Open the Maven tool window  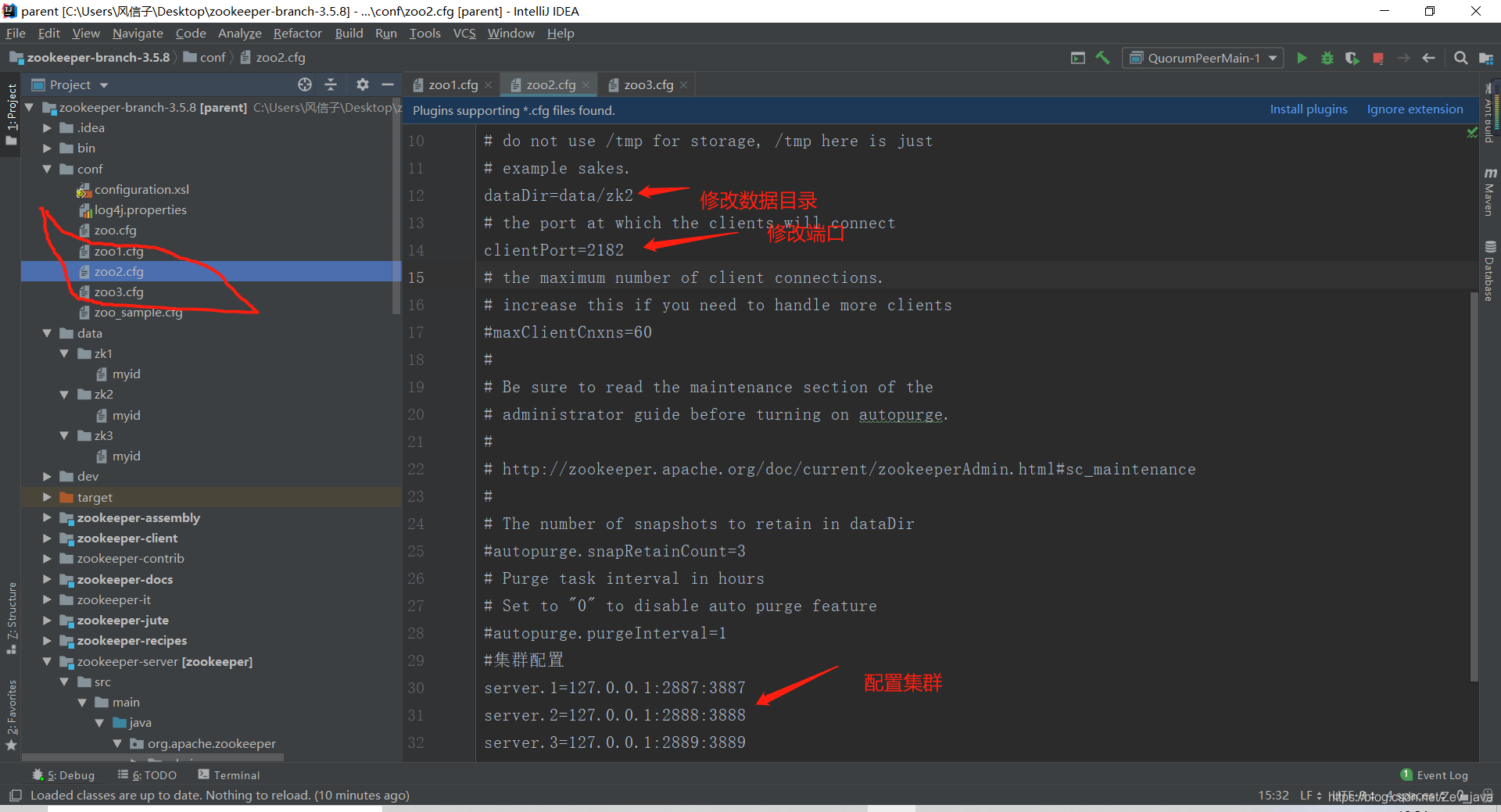coord(1489,191)
